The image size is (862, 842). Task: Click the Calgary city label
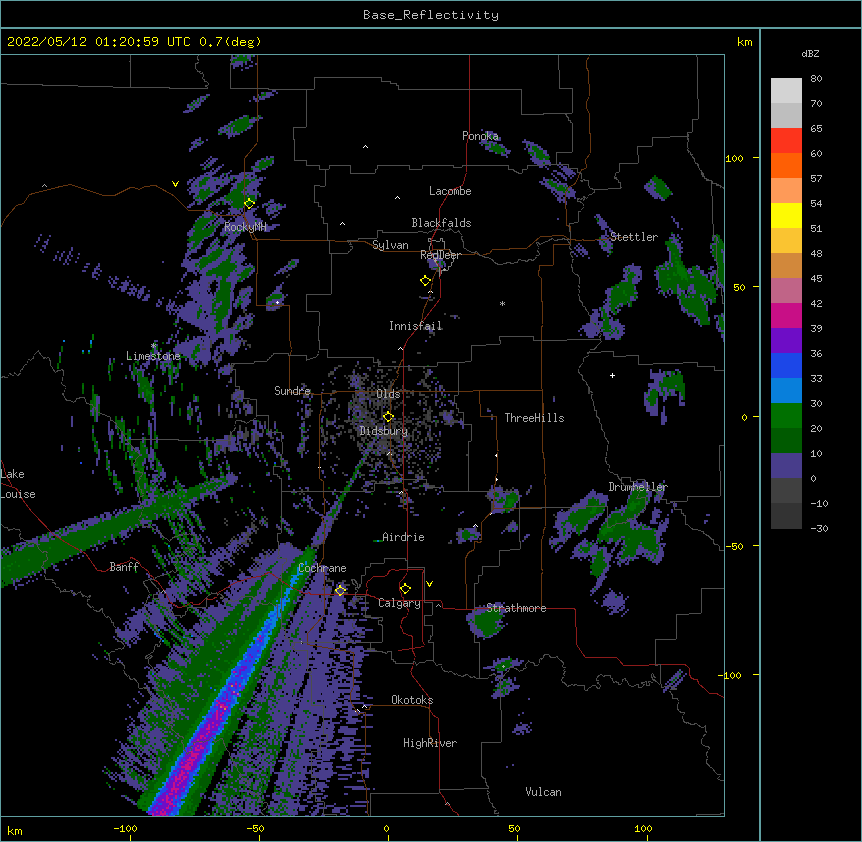click(399, 603)
